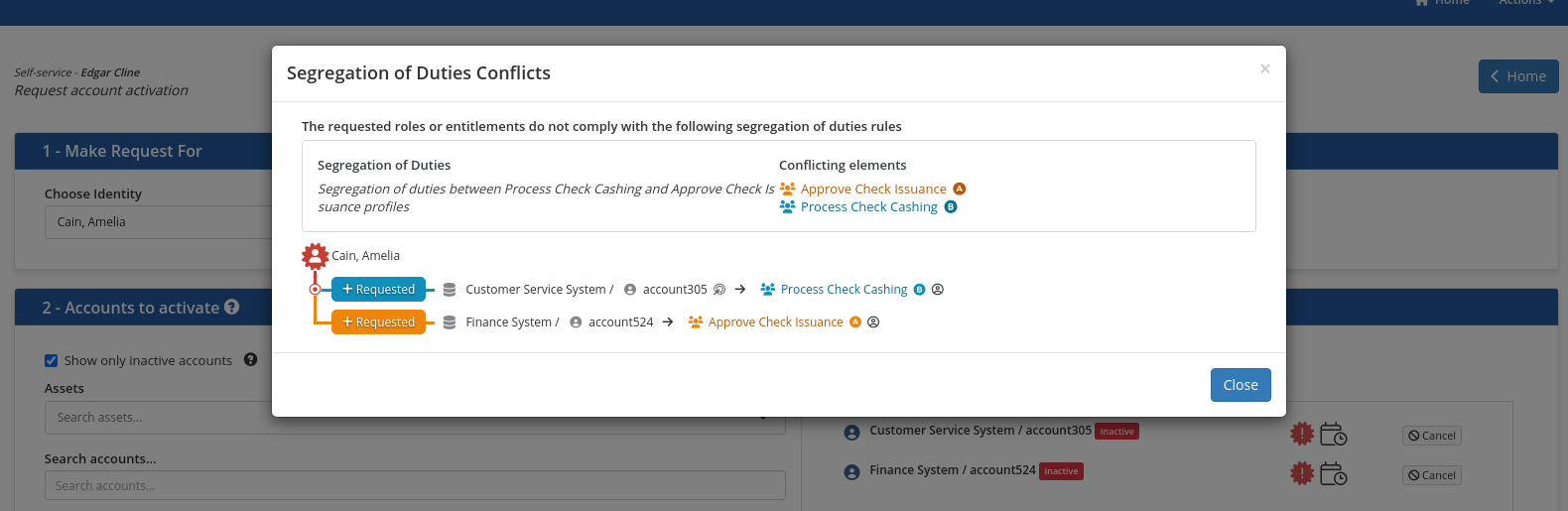Image resolution: width=1568 pixels, height=511 pixels.
Task: Click orange people icon in Conflicting elements
Action: 788,189
